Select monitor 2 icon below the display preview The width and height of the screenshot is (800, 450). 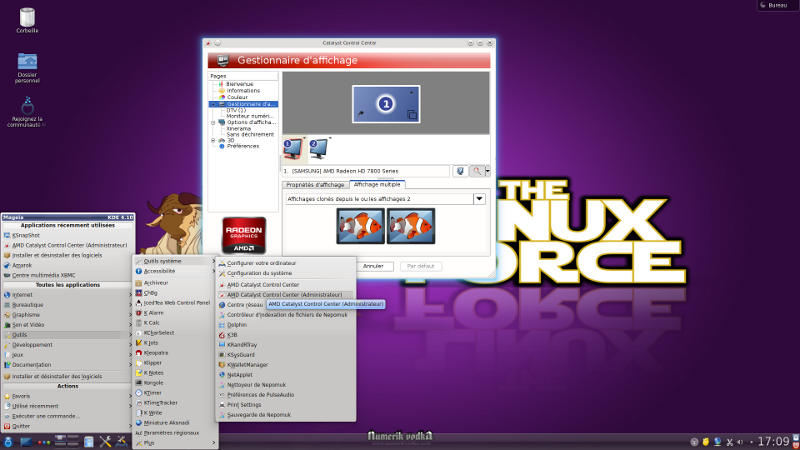pos(320,148)
